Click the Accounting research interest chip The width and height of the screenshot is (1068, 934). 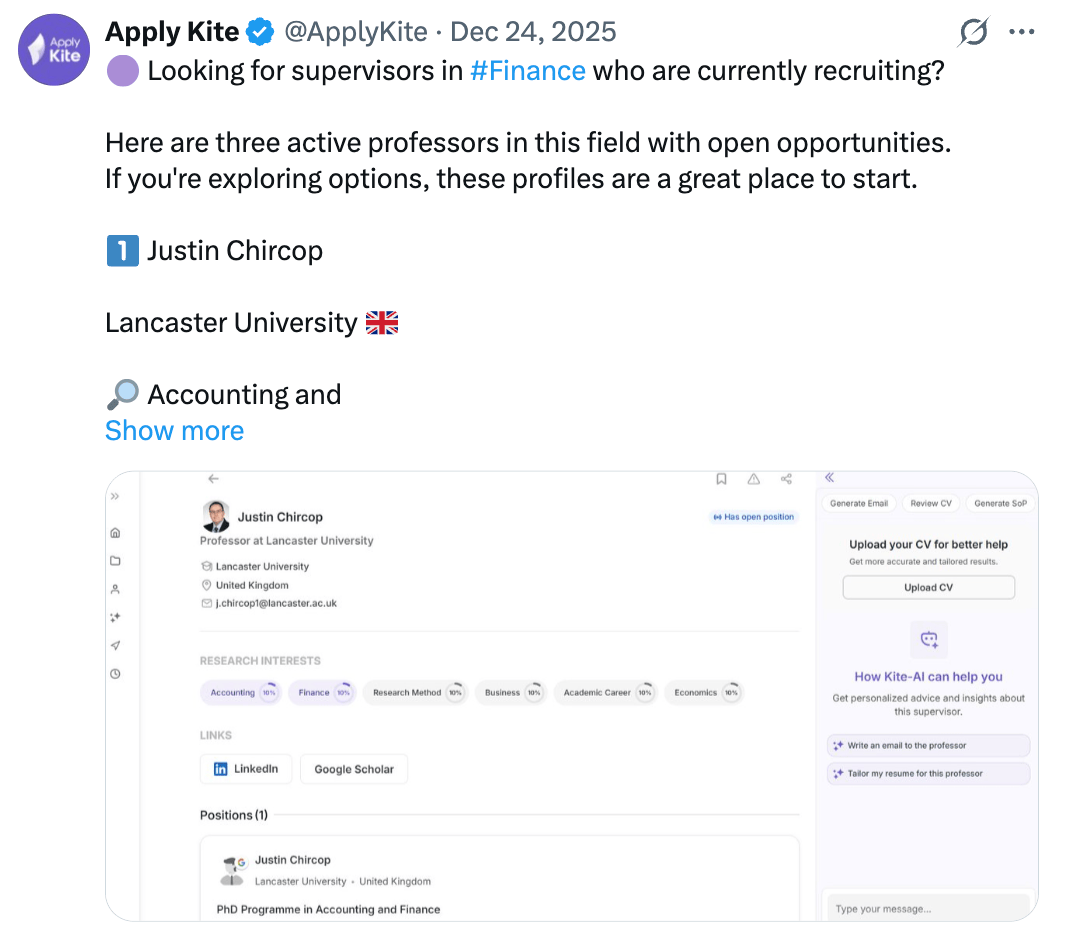[x=239, y=692]
